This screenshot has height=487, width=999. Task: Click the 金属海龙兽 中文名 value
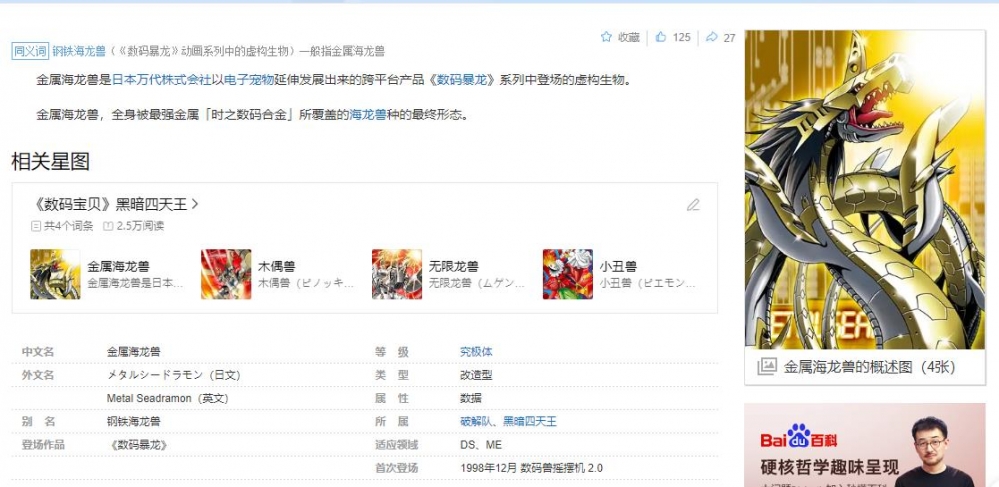point(134,352)
